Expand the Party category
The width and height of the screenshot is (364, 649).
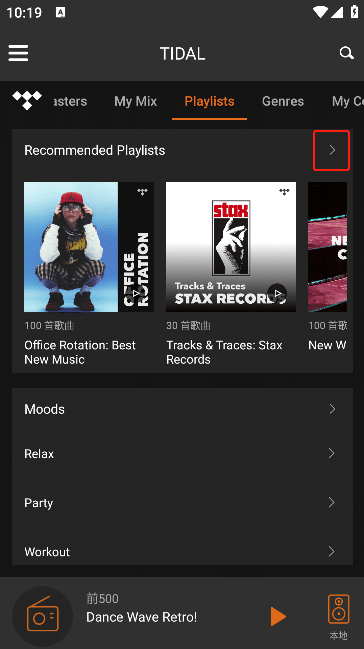click(x=182, y=502)
